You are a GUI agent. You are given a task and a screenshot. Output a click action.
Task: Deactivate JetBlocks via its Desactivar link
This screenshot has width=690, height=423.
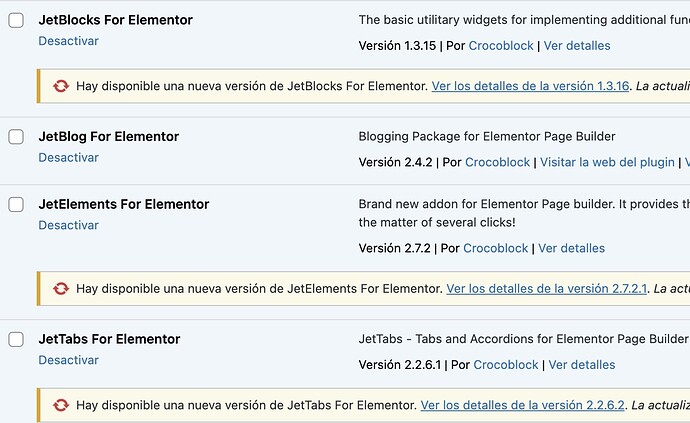tap(69, 41)
